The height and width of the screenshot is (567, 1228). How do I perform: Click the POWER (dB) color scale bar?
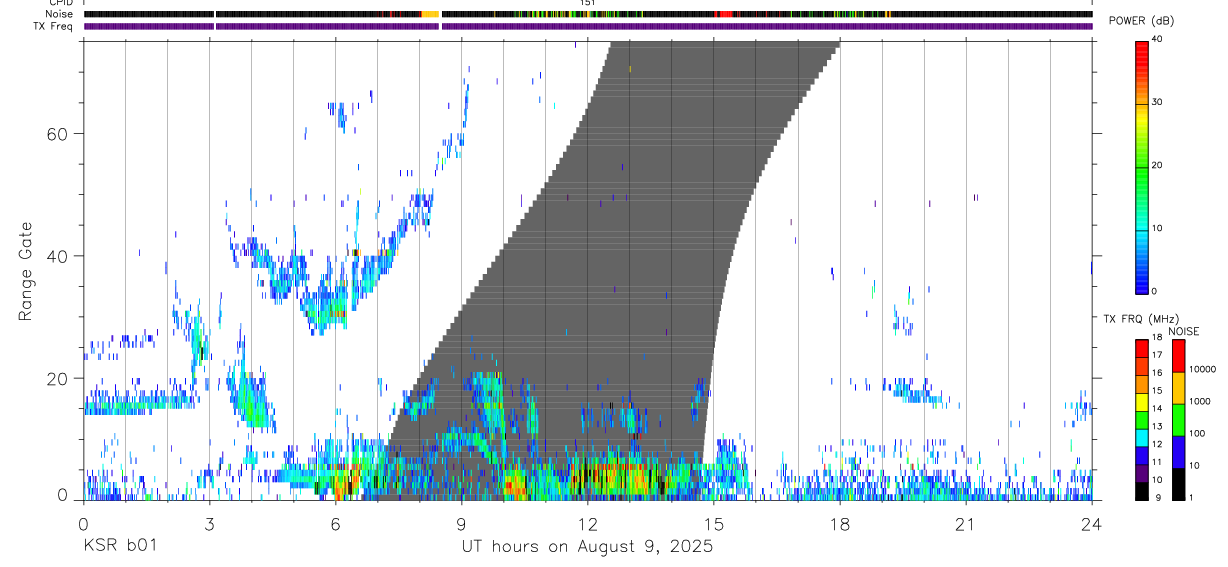pyautogui.click(x=1141, y=167)
